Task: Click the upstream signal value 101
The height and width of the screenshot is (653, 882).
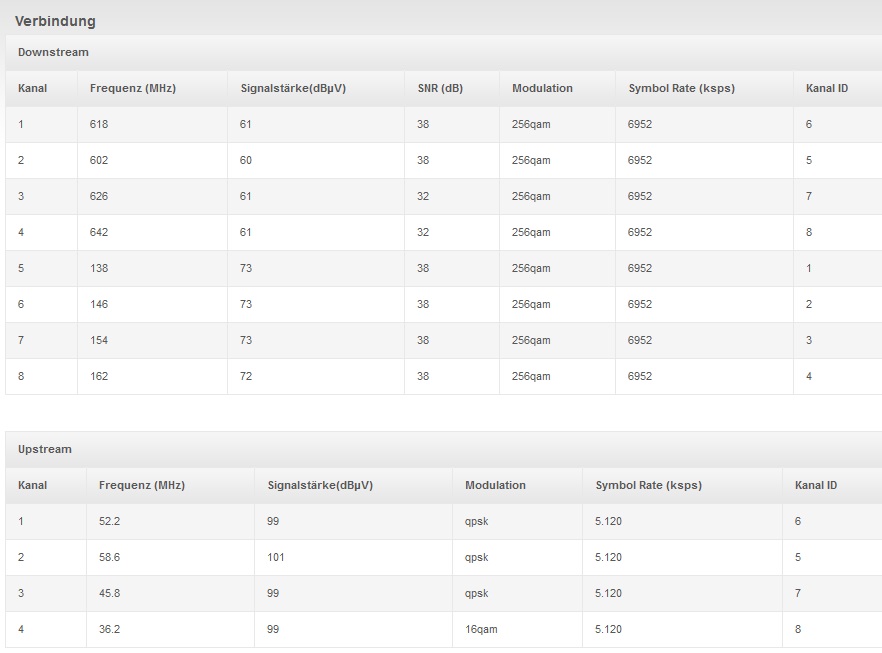Action: pos(276,557)
